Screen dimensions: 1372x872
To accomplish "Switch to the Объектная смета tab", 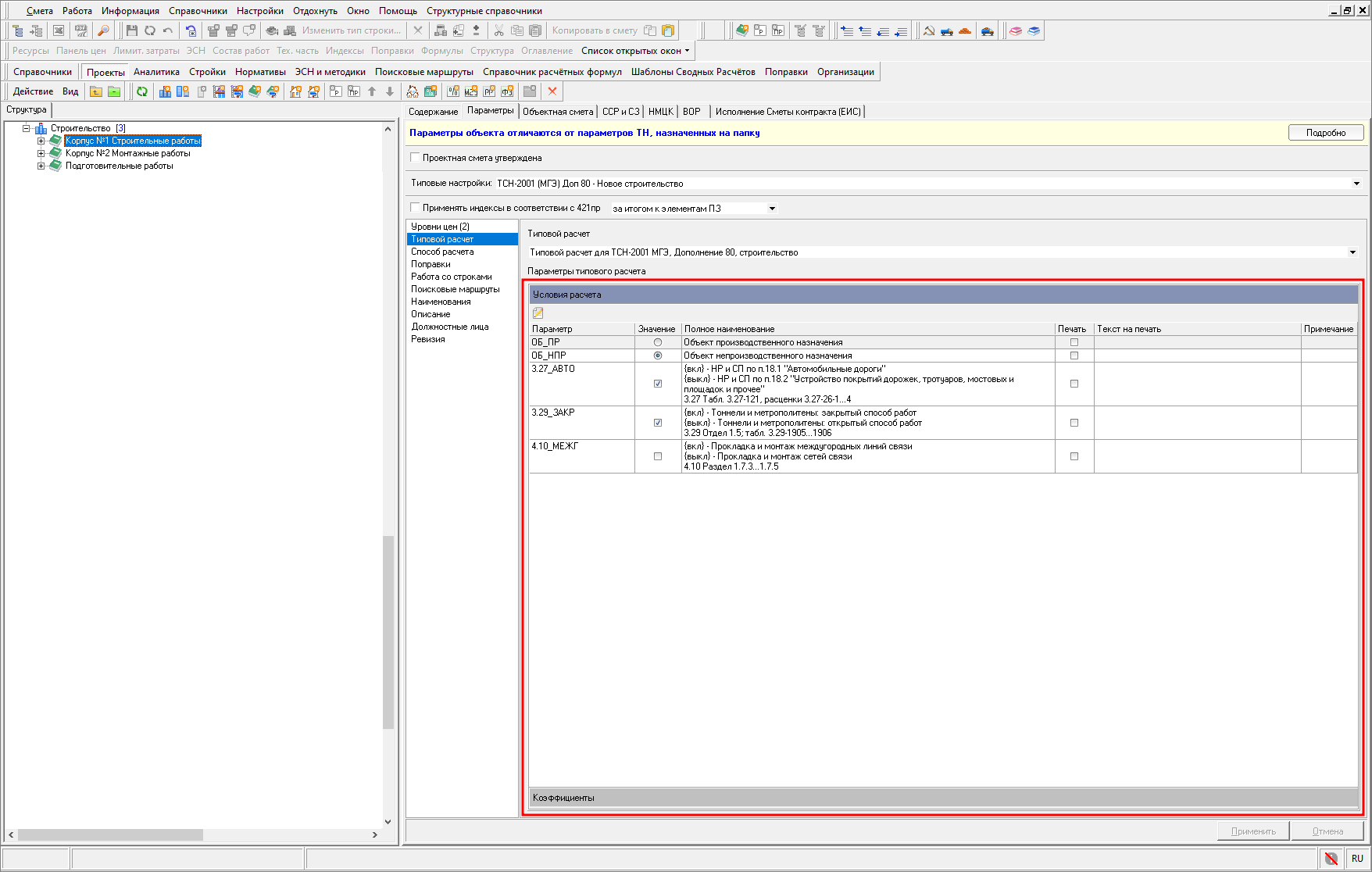I will coord(558,112).
